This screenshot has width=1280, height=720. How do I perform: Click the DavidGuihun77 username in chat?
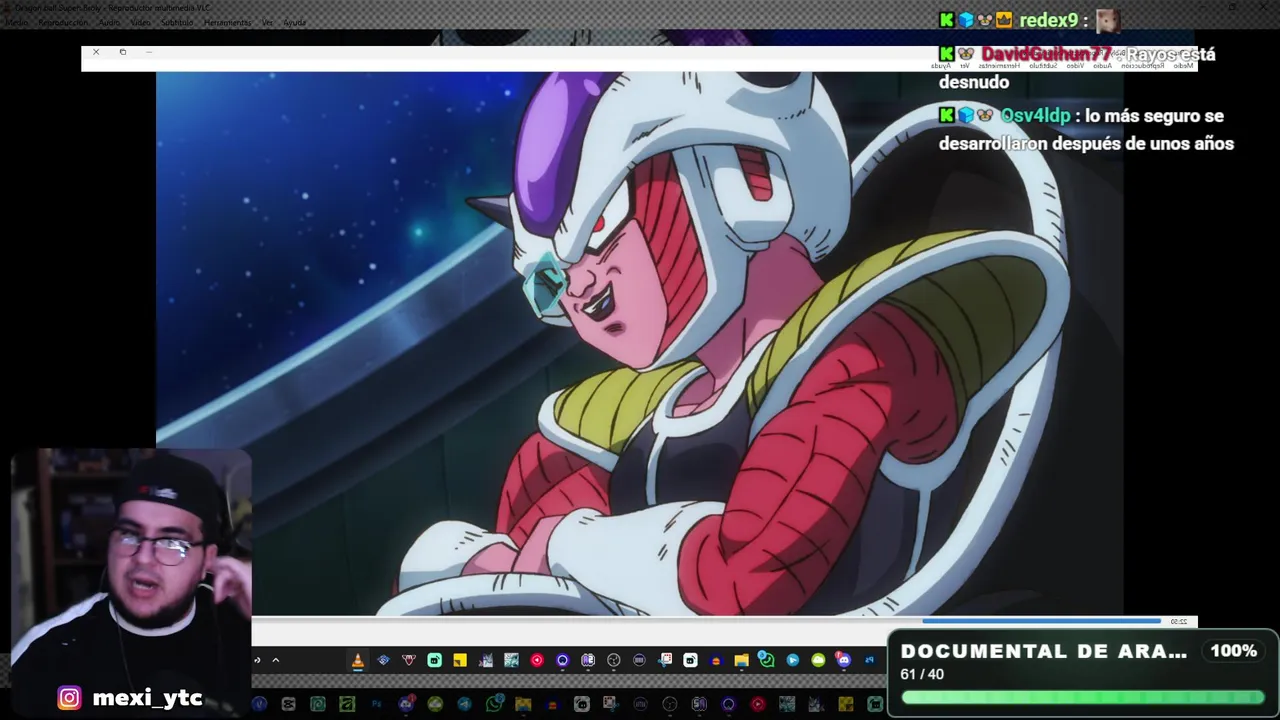pos(1046,54)
